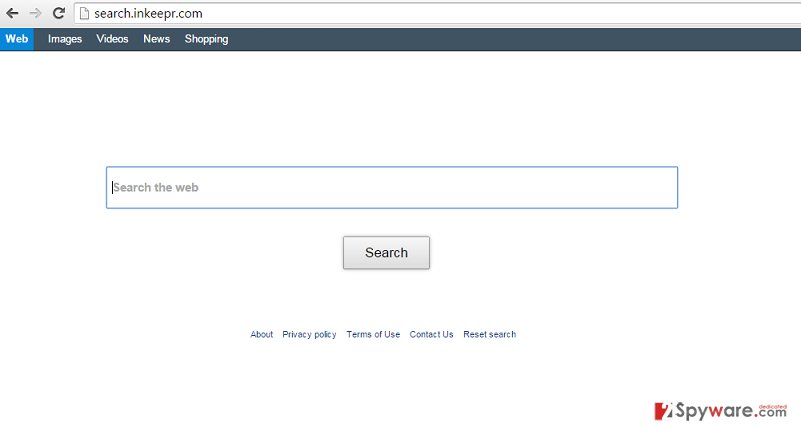
Task: Open the Images tab
Action: tap(65, 39)
